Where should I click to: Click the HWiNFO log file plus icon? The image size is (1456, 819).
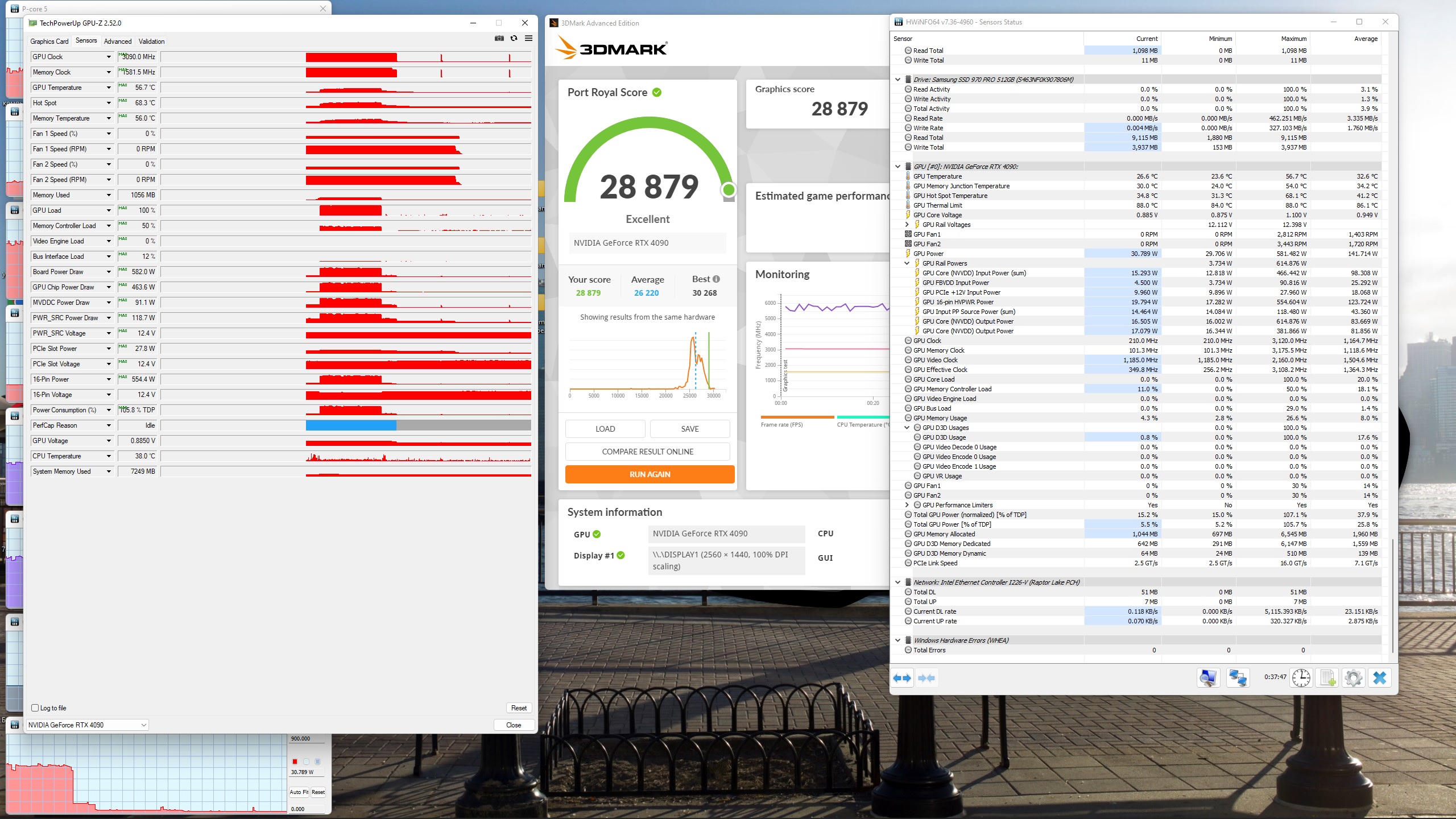click(1327, 678)
